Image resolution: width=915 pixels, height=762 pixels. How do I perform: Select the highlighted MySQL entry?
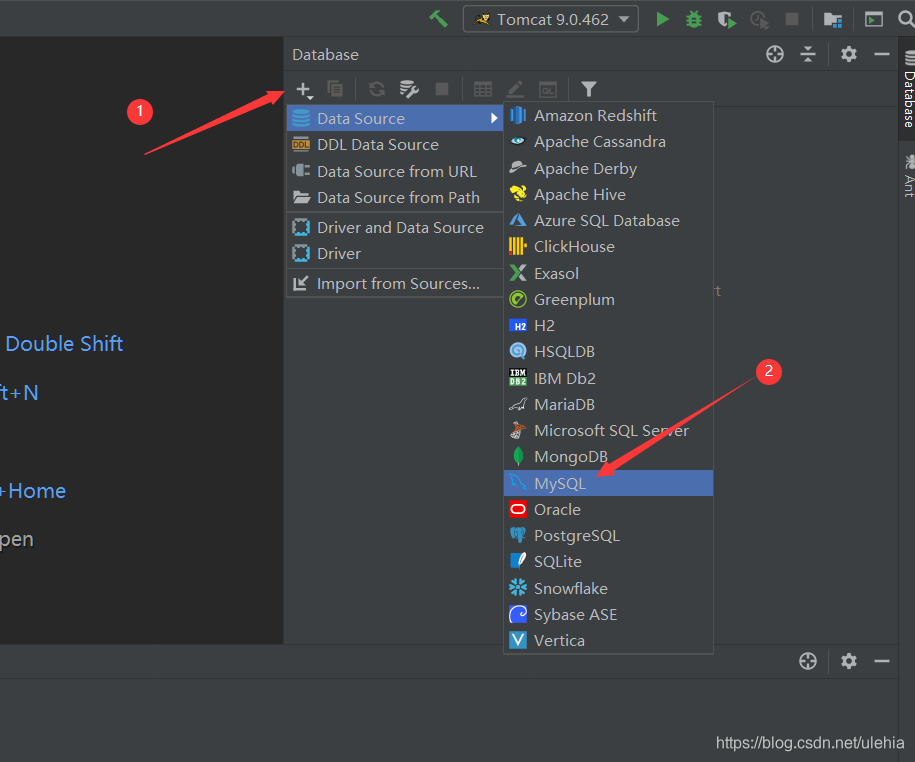609,483
